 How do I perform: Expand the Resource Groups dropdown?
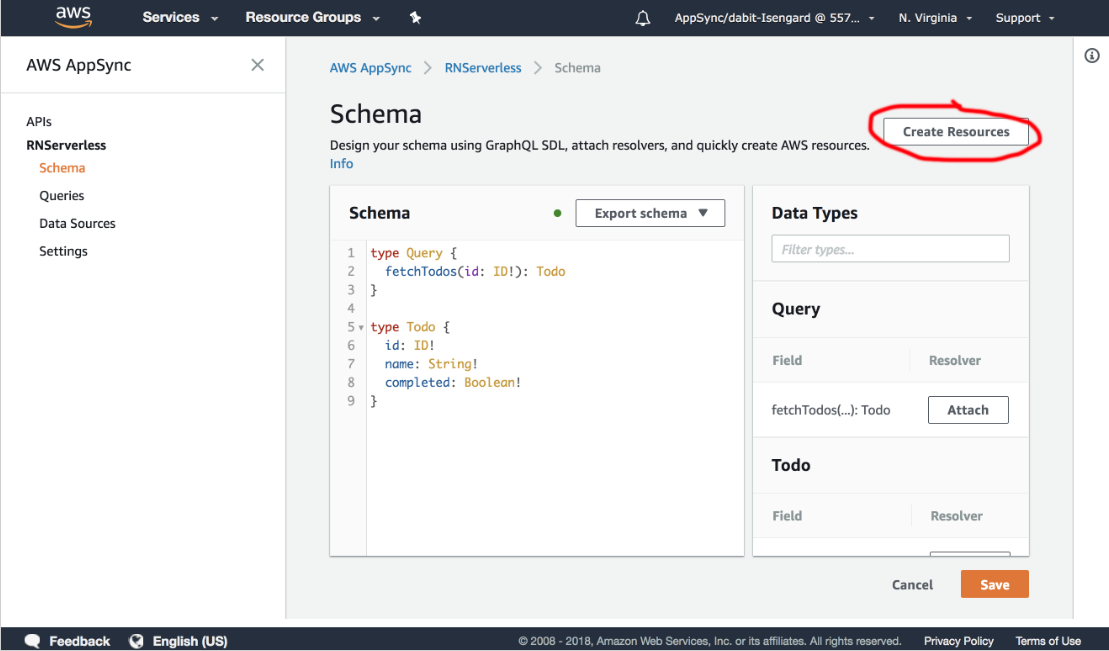(312, 18)
